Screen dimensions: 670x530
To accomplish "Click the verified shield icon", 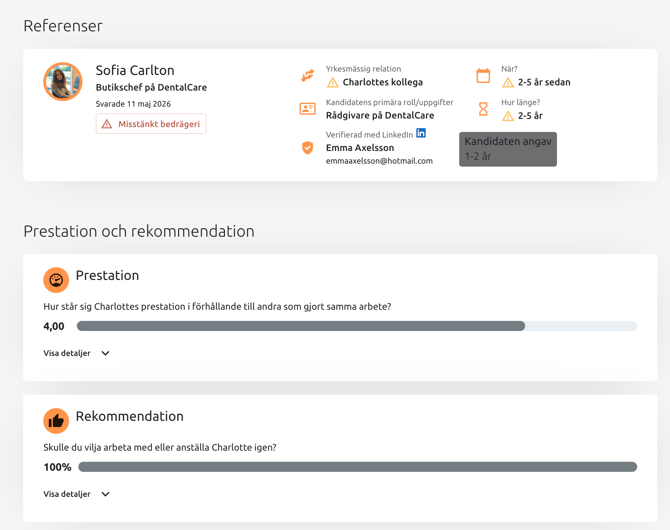I will tap(308, 148).
